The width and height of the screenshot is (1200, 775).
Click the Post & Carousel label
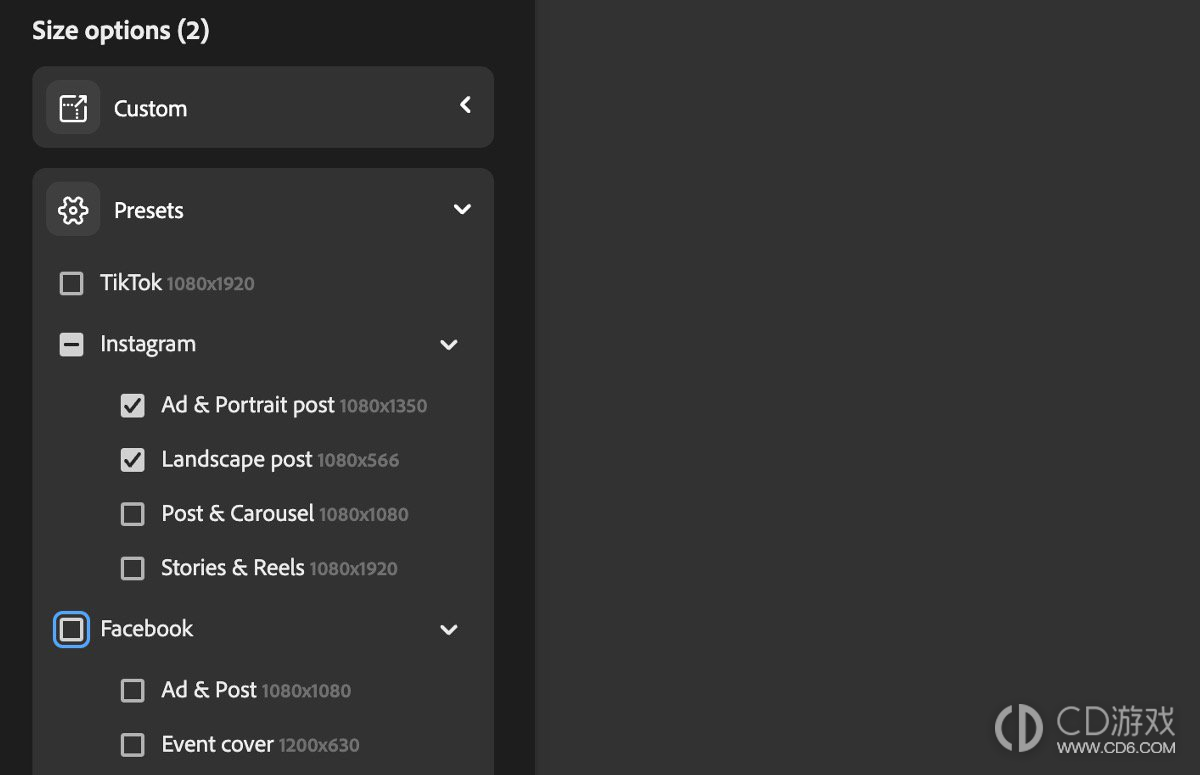(x=238, y=513)
